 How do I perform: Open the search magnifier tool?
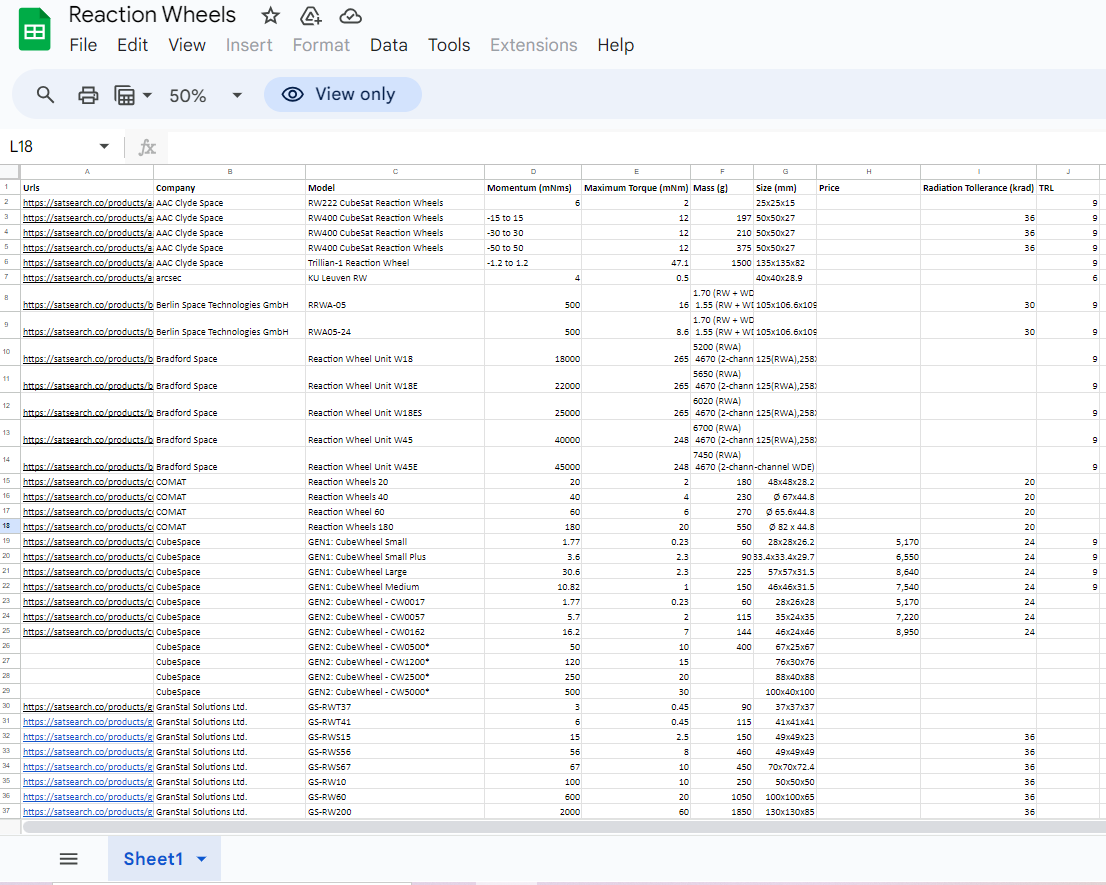click(45, 94)
